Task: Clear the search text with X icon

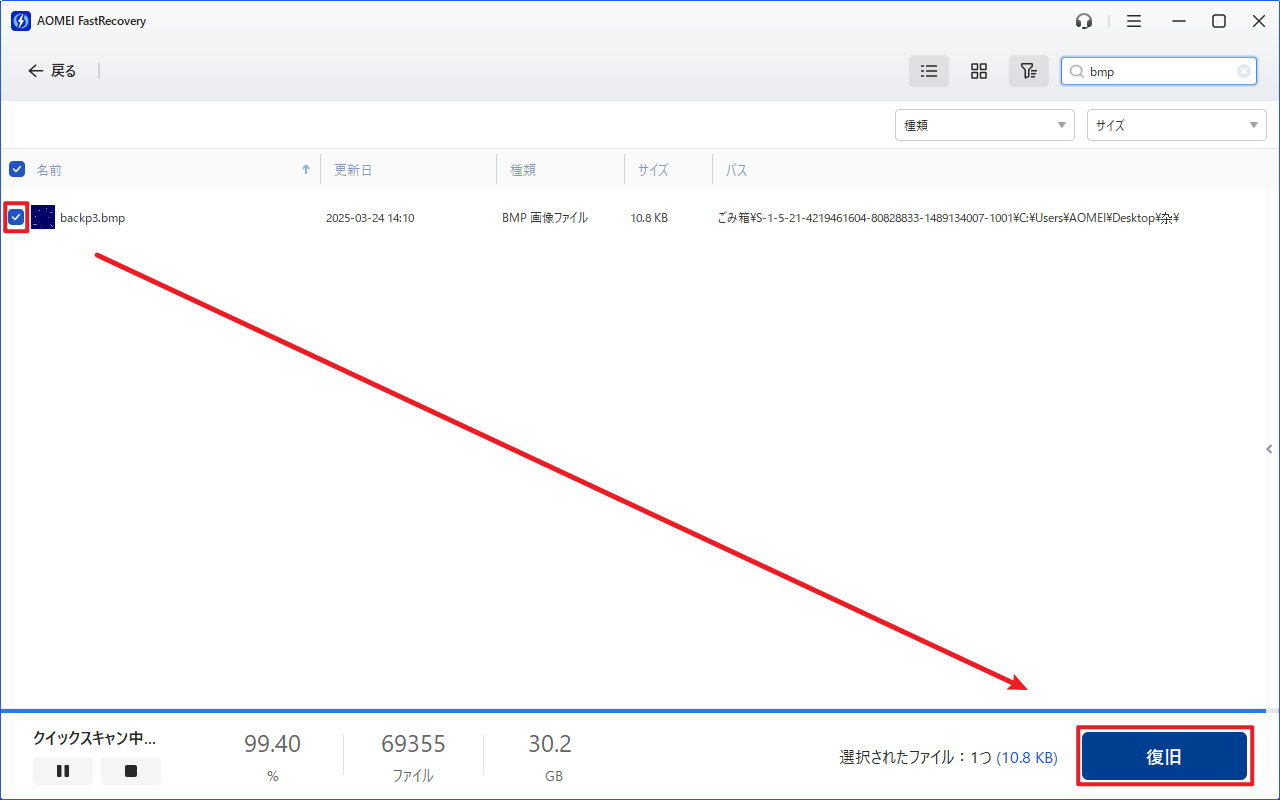Action: click(x=1243, y=71)
